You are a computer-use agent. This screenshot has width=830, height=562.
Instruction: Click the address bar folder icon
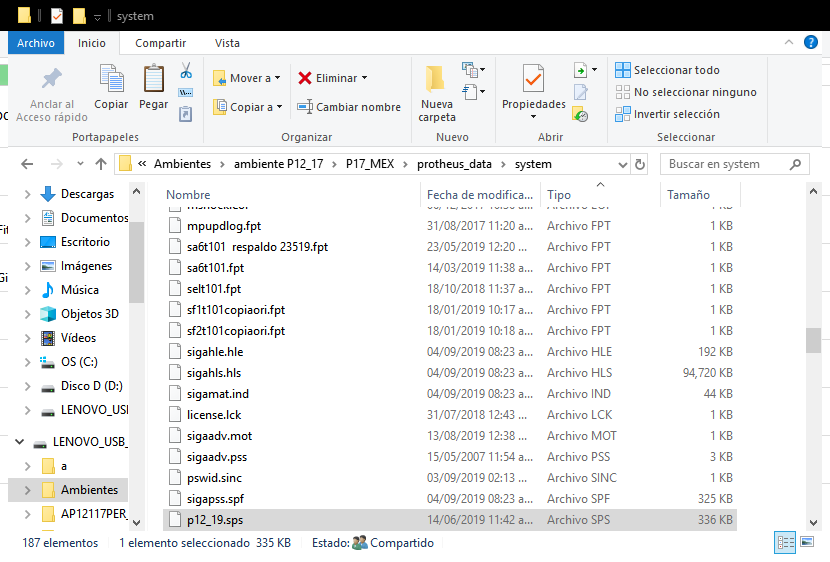(125, 164)
